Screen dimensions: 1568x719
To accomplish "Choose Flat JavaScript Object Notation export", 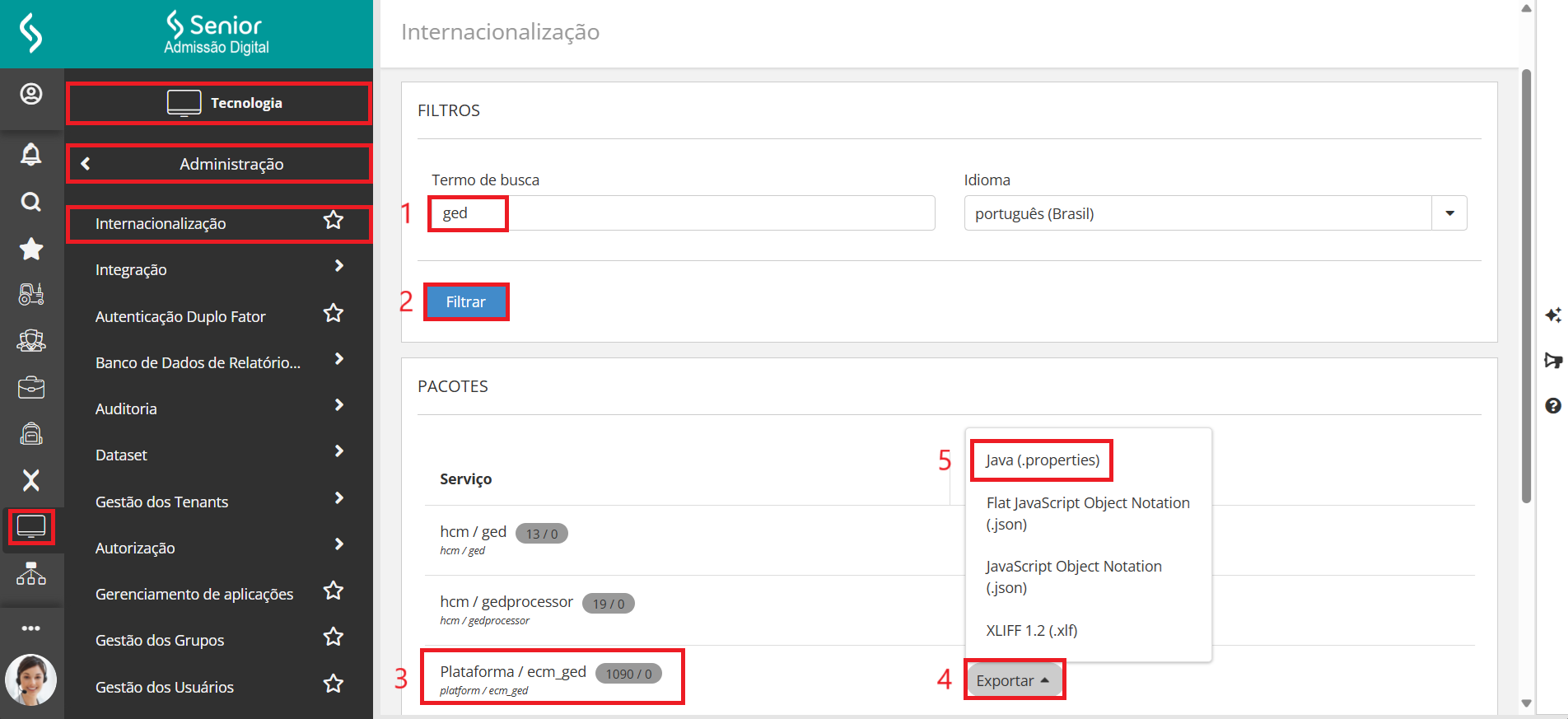I will coord(1088,513).
